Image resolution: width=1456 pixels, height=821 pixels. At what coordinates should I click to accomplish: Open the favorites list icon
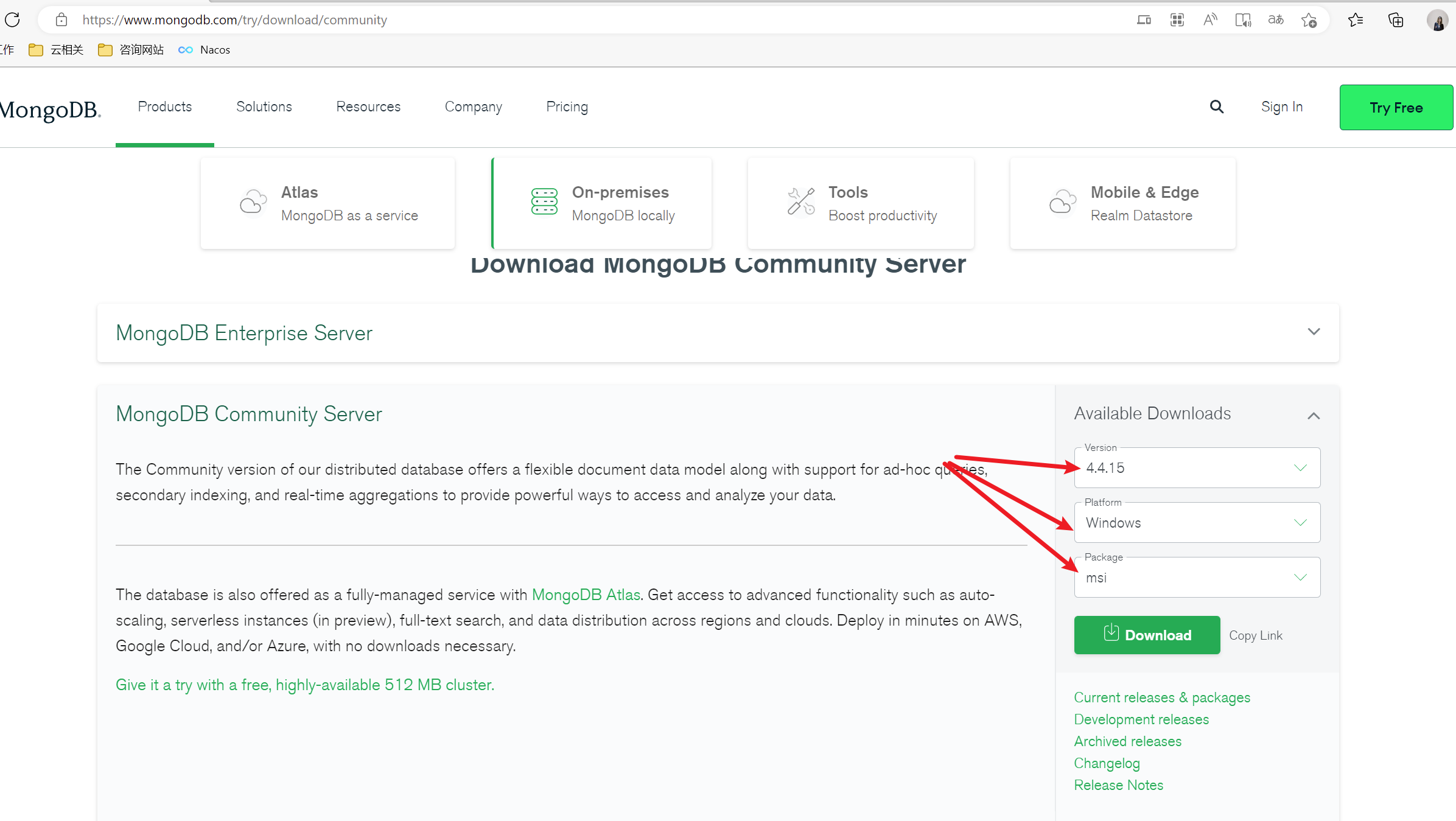click(x=1356, y=20)
